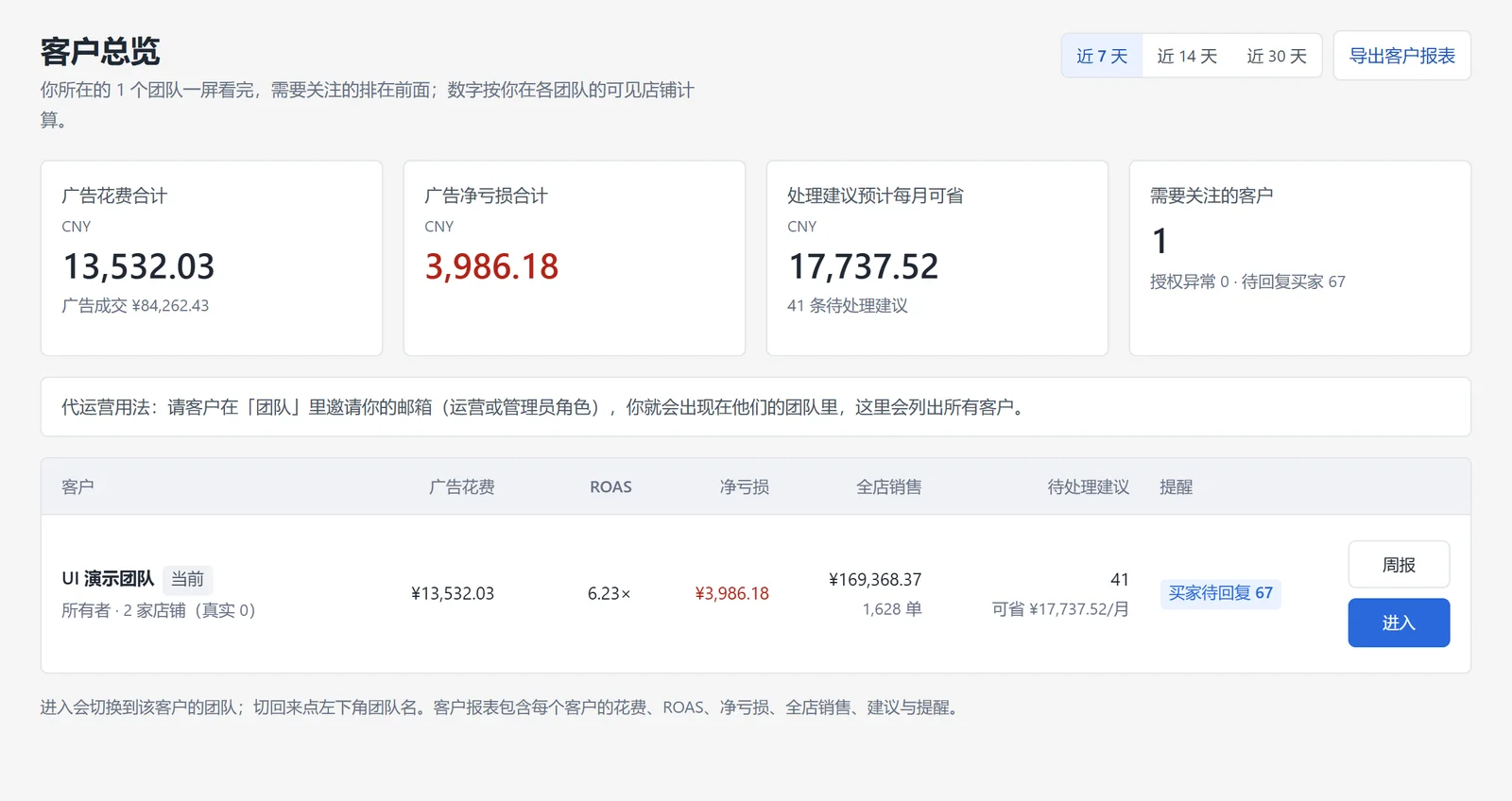Click the 所有者 · 2 家店铺 subtitle
Screen dimensions: 1512x801
point(159,610)
